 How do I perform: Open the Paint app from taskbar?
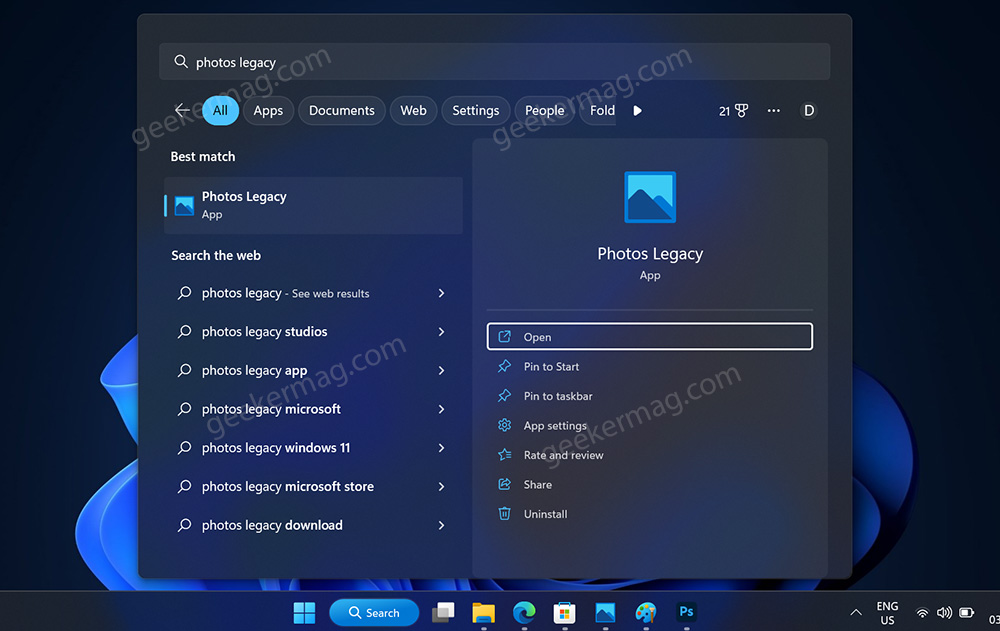click(645, 612)
